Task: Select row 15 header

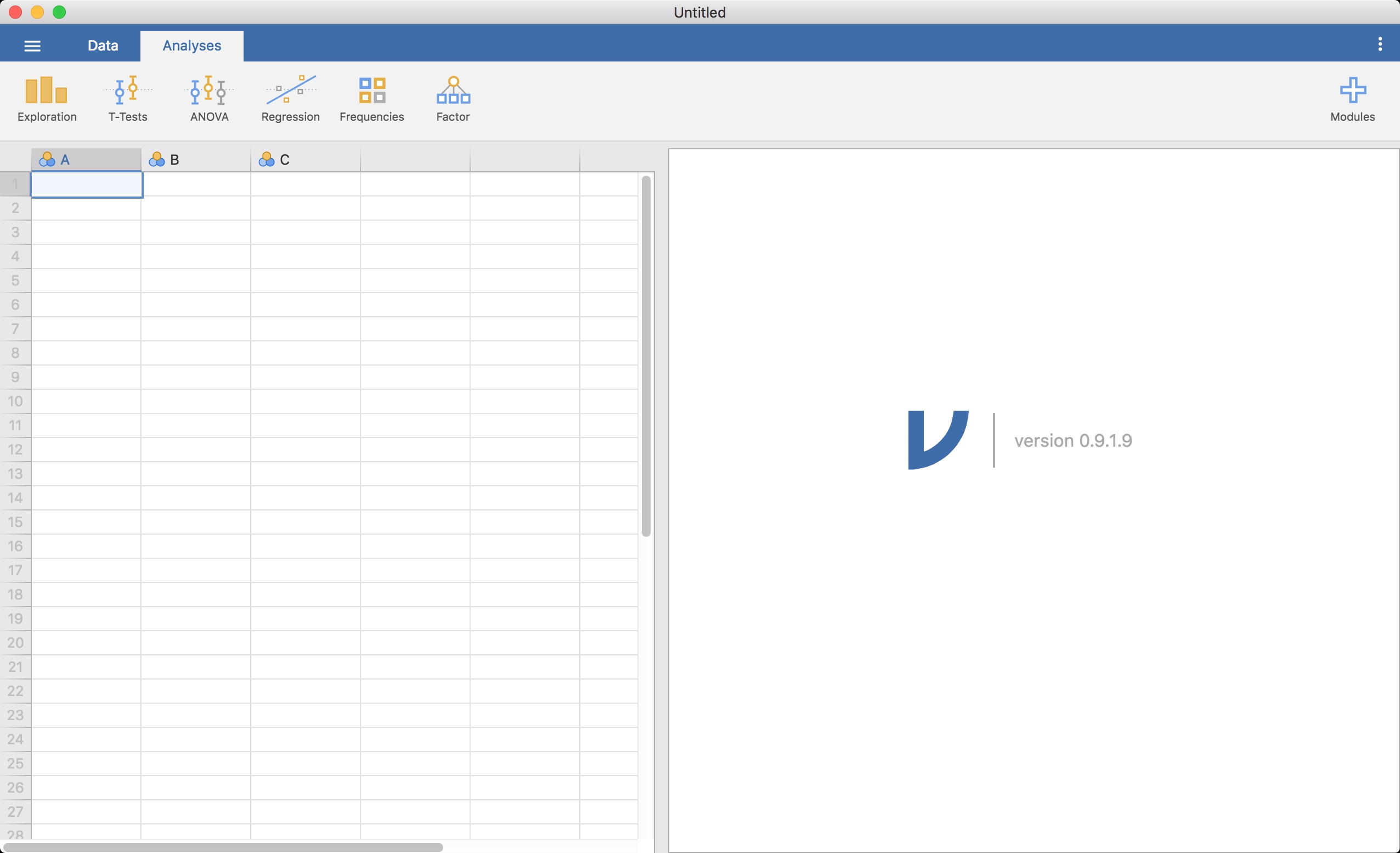Action: (x=15, y=521)
